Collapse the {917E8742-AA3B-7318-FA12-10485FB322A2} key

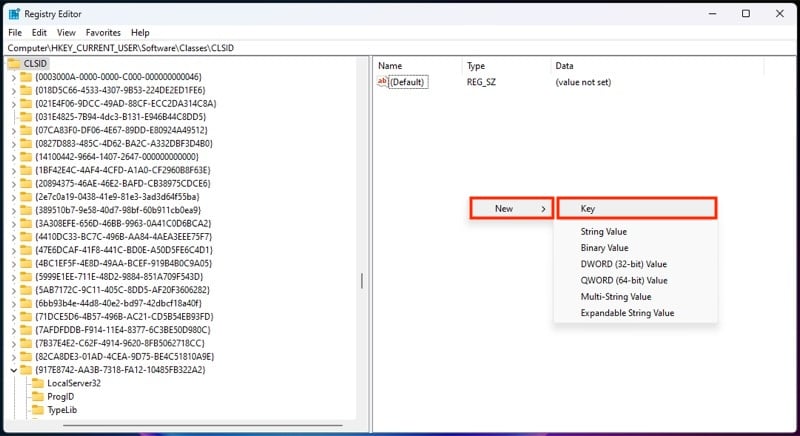14,370
